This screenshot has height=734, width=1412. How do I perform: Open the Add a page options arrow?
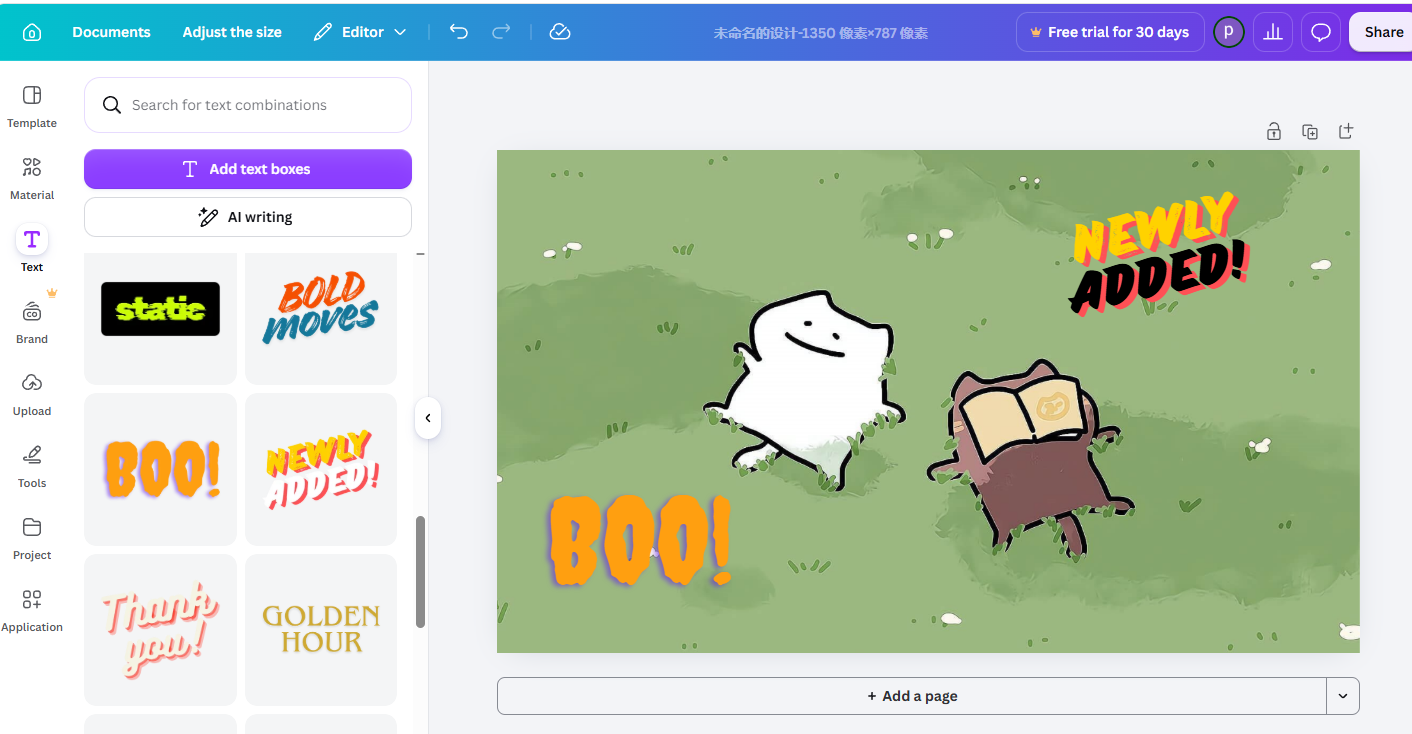[1343, 696]
